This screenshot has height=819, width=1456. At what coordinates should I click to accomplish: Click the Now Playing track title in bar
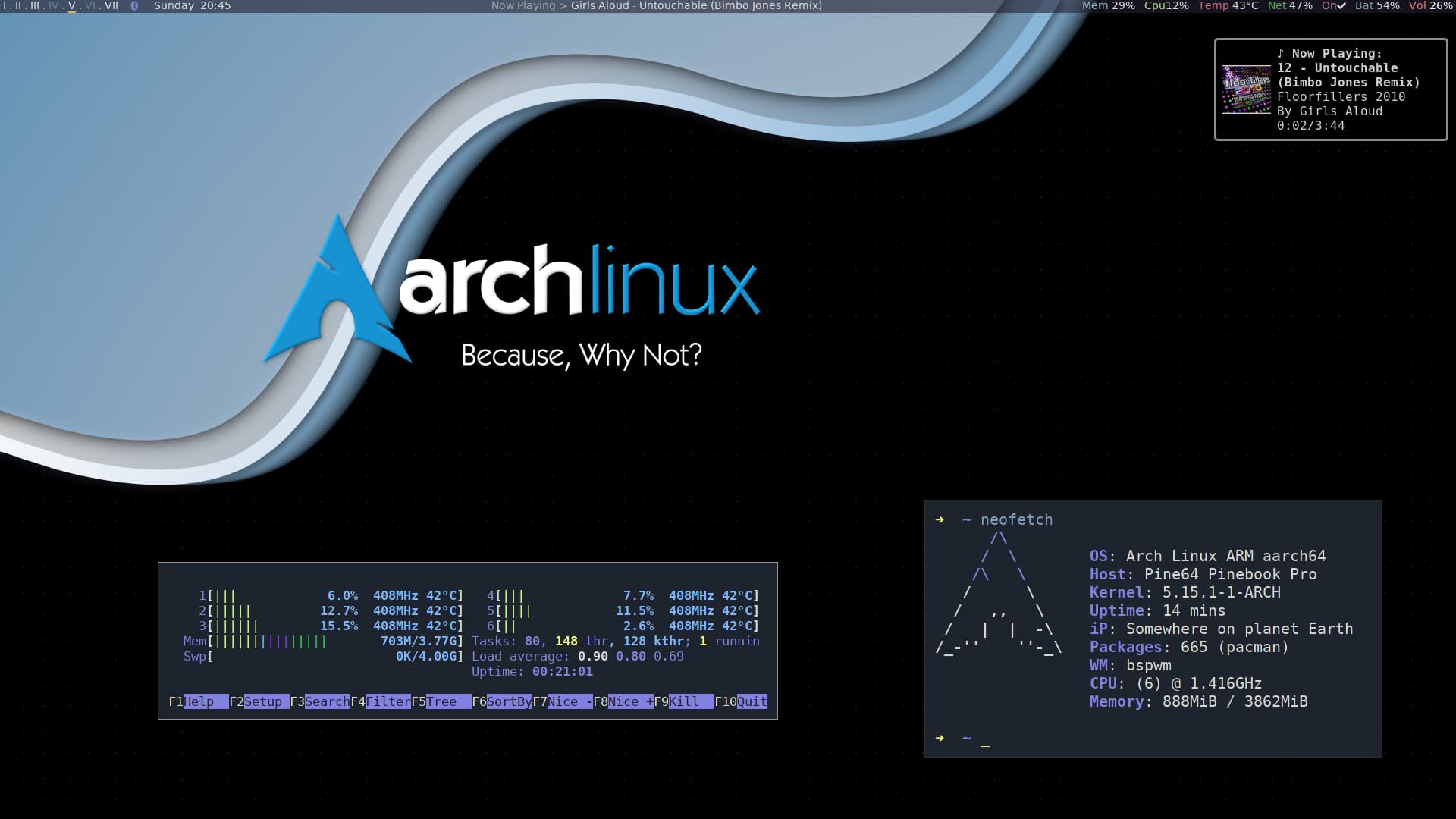[696, 5]
